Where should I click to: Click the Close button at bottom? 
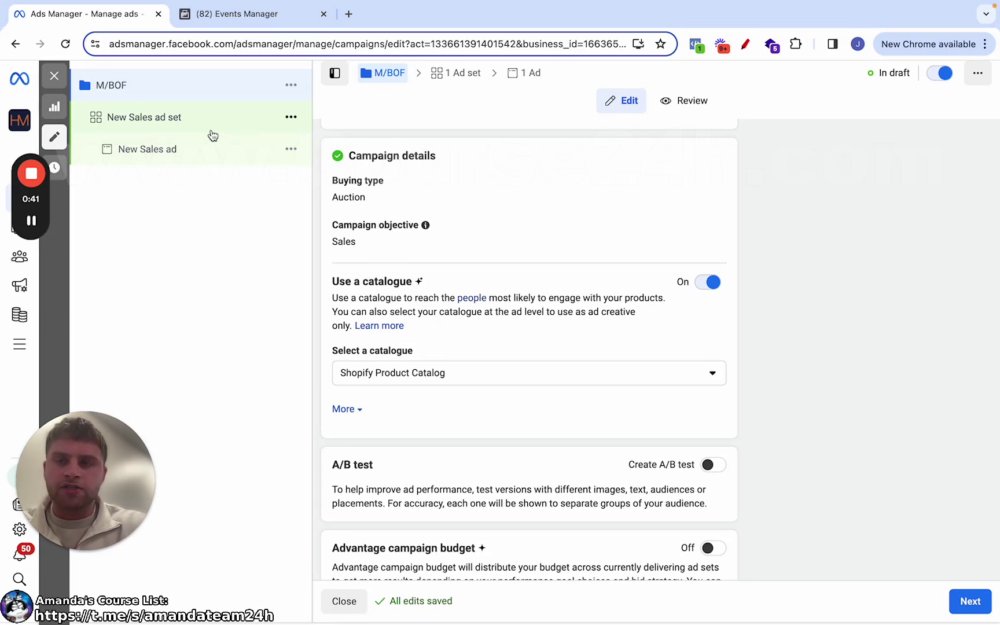point(344,601)
